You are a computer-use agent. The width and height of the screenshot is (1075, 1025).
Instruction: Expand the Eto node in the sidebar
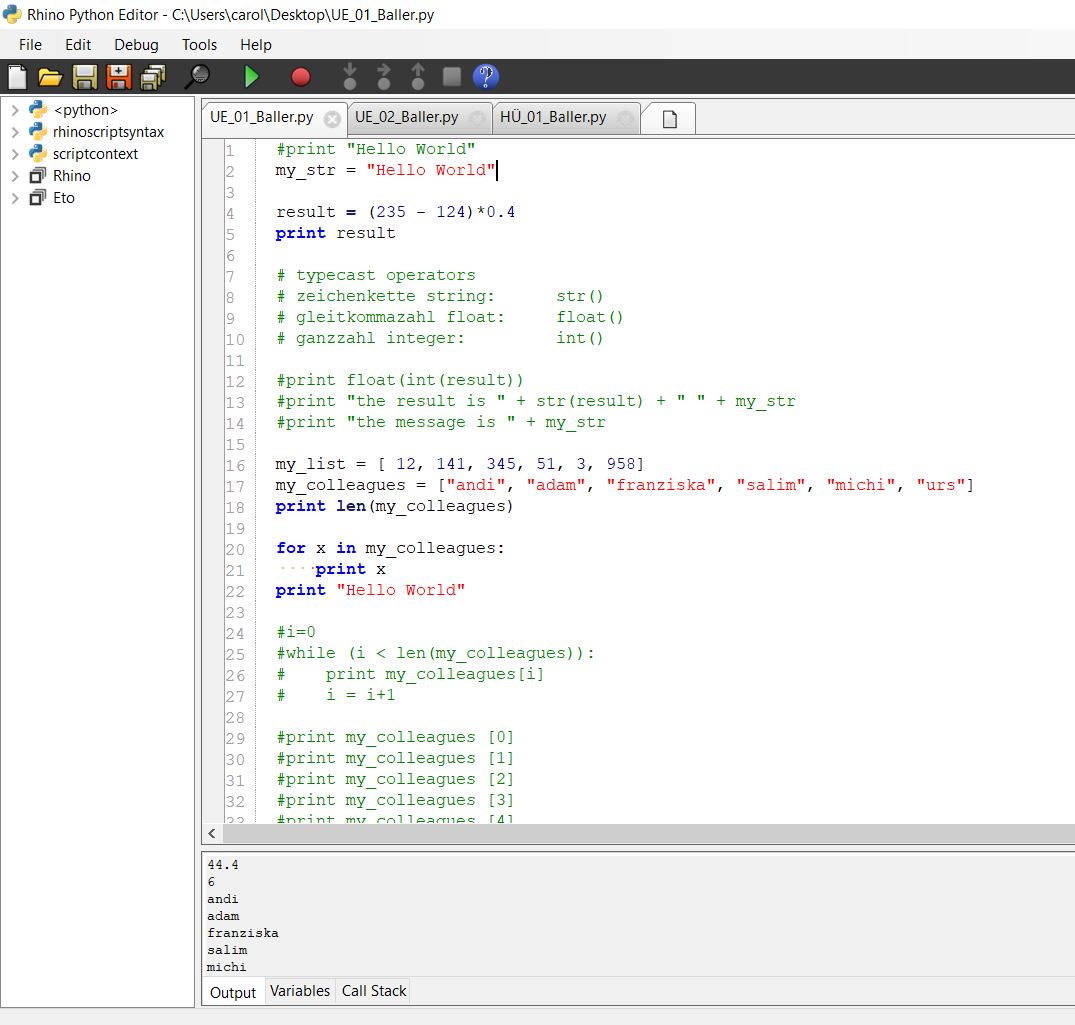click(x=14, y=197)
